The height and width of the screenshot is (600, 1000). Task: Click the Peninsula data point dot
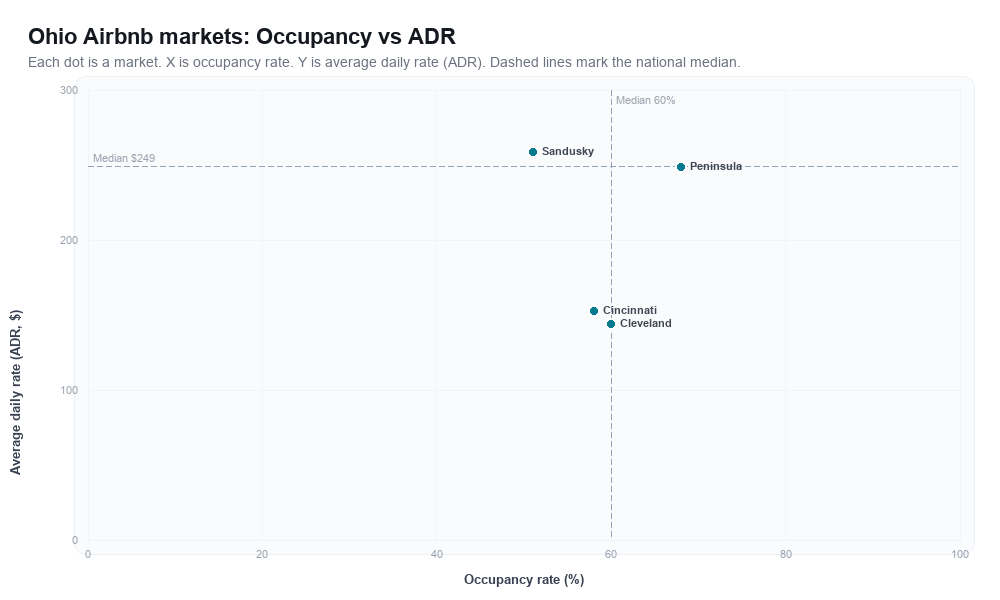click(x=681, y=167)
